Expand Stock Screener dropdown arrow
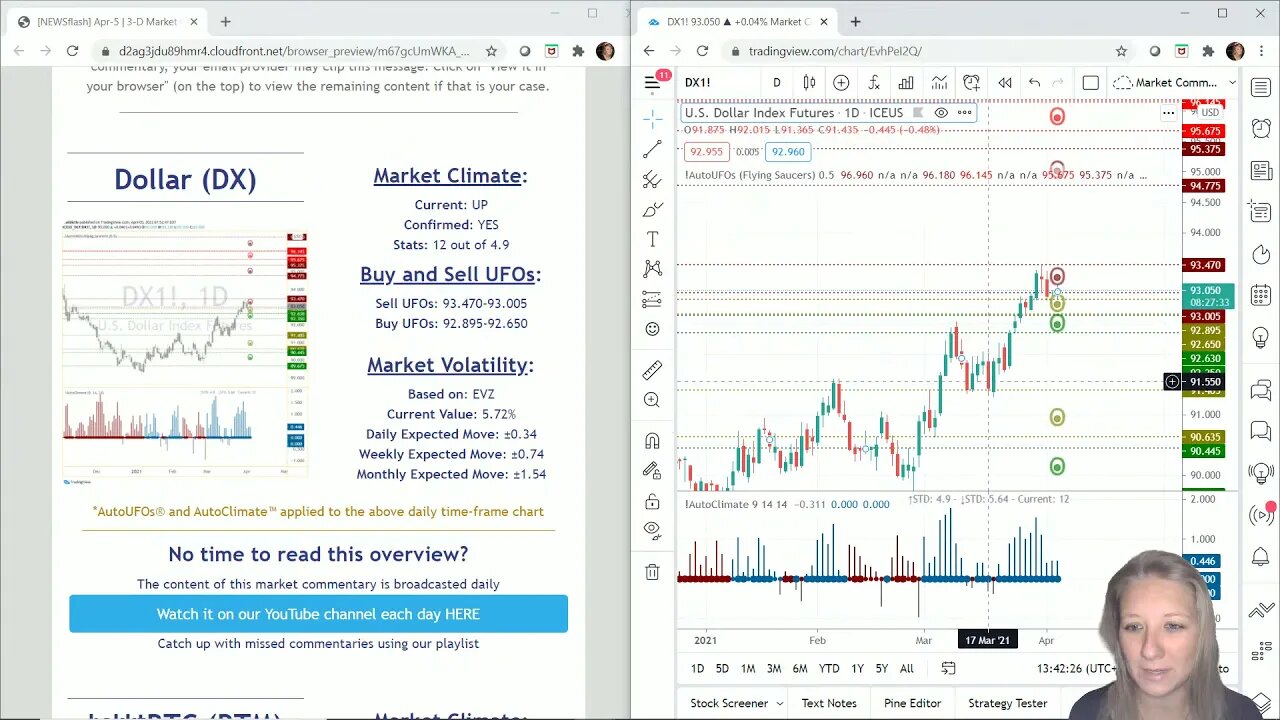 tap(780, 703)
